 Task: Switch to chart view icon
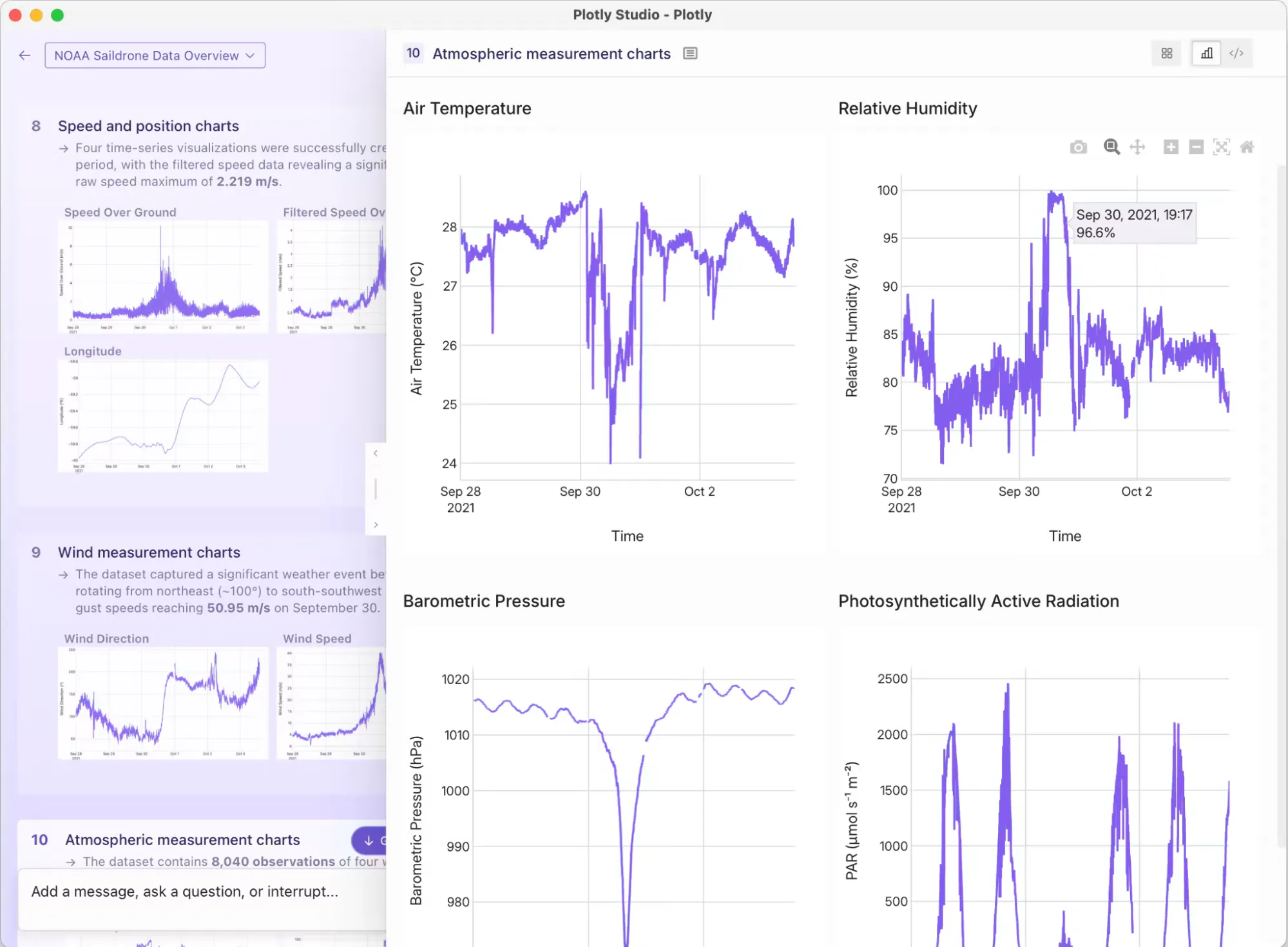point(1207,54)
